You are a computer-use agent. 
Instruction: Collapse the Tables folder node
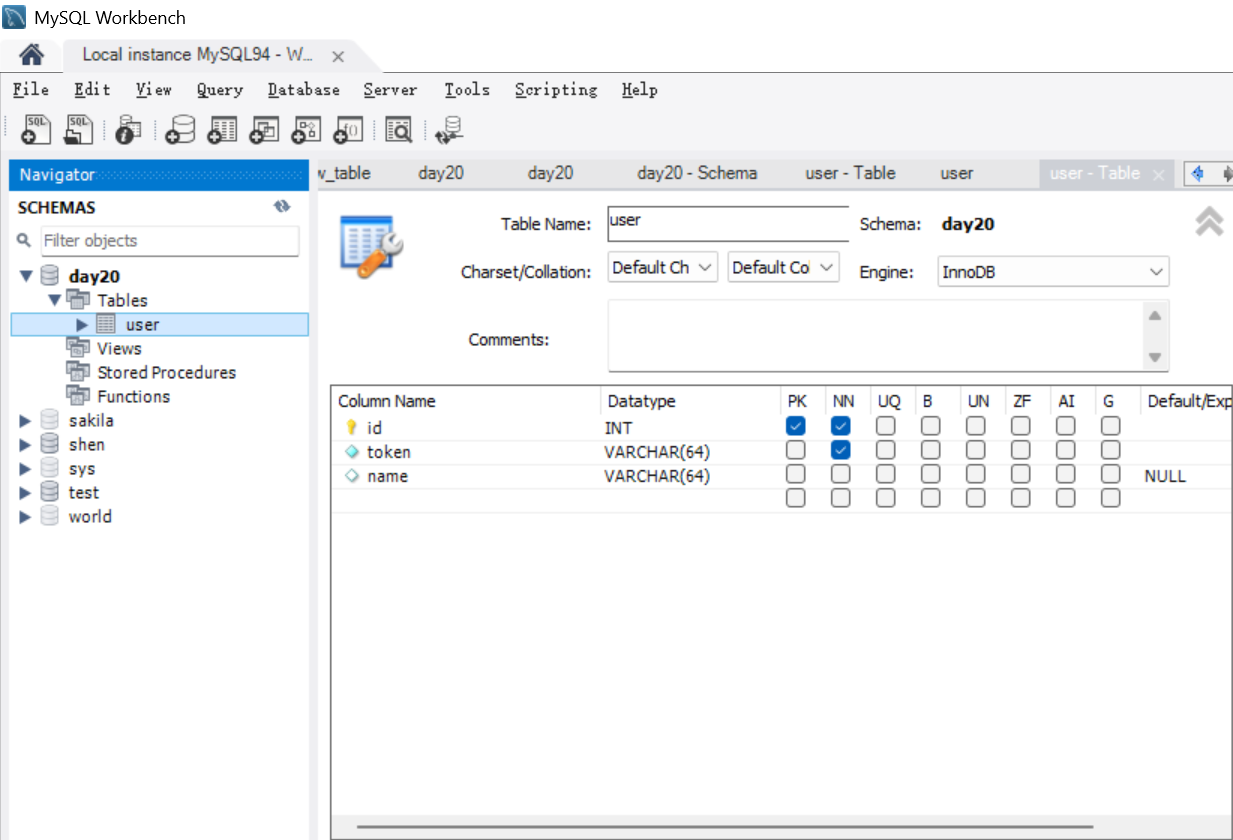point(54,300)
